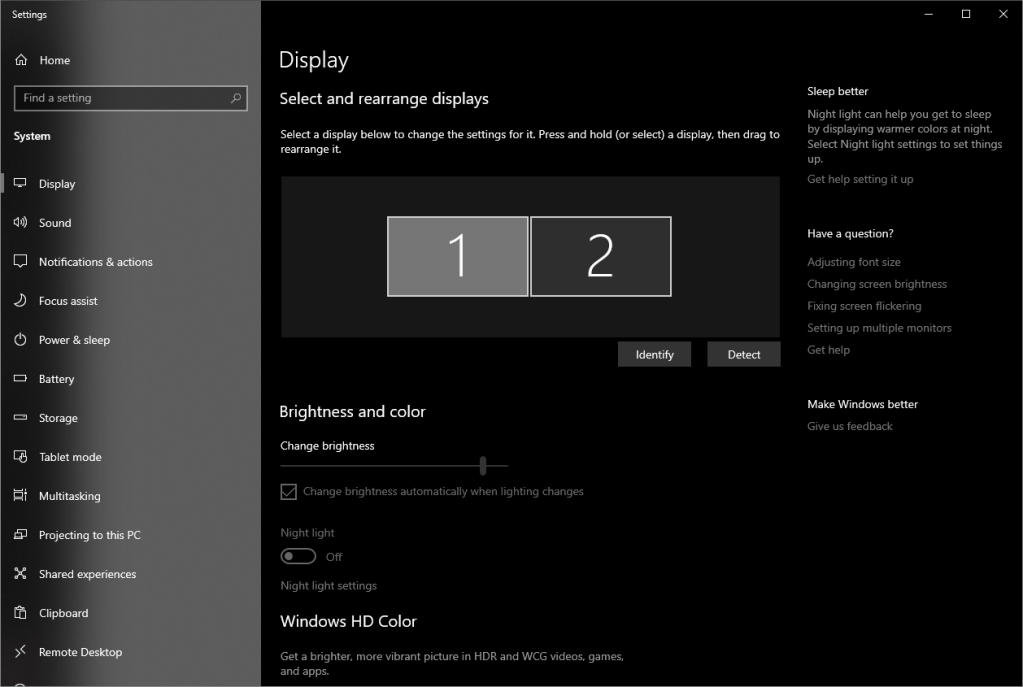Screen dimensions: 1023x687
Task: Select Storage in the sidebar
Action: pyautogui.click(x=57, y=417)
